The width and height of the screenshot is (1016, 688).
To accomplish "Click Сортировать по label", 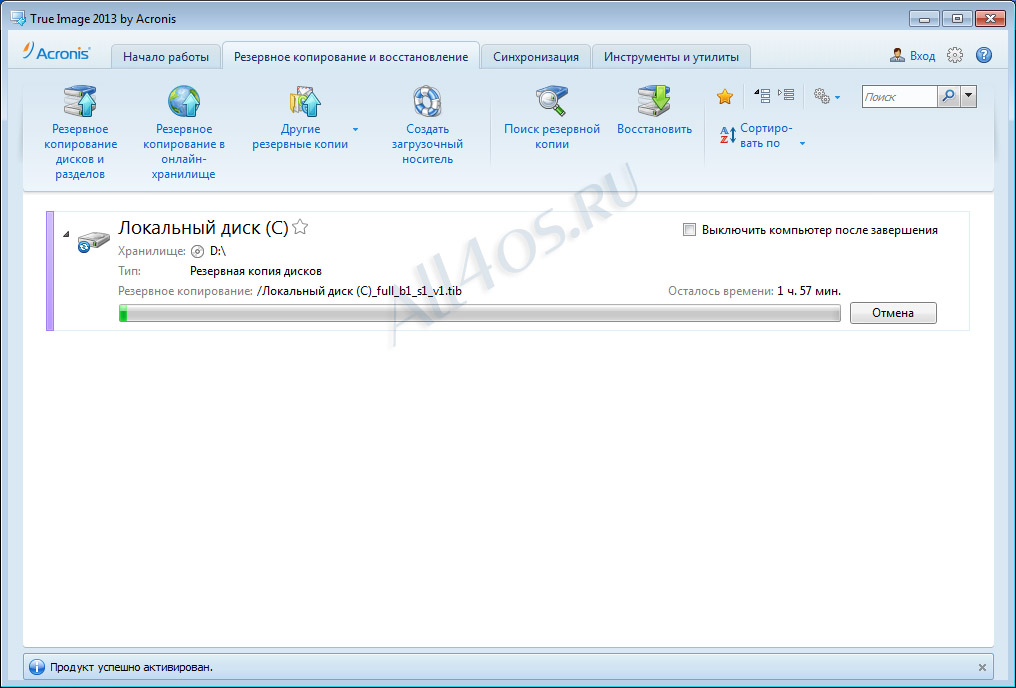I will (x=766, y=135).
